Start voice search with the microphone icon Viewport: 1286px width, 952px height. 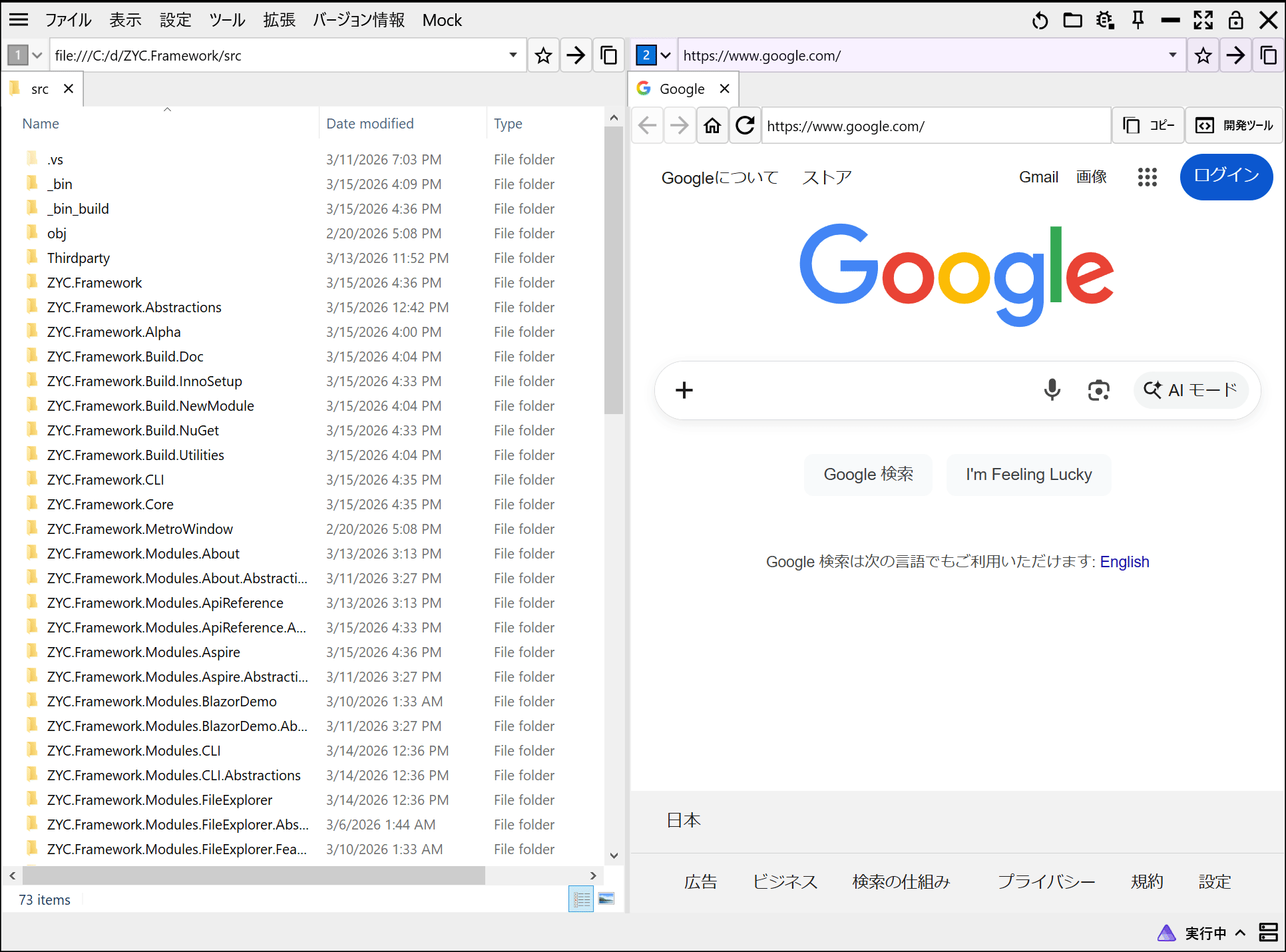click(x=1052, y=390)
